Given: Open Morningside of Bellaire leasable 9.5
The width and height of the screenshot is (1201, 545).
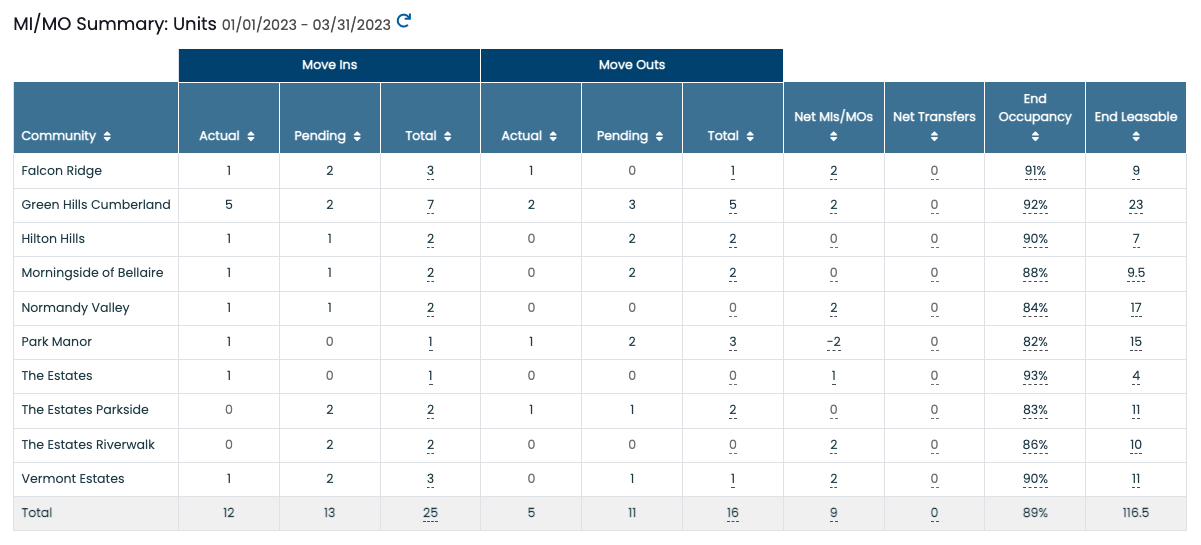Looking at the screenshot, I should [x=1136, y=273].
